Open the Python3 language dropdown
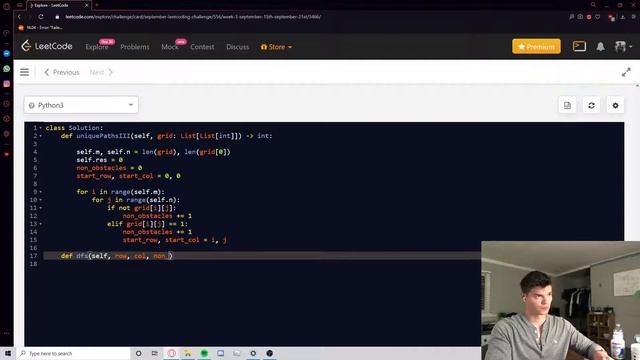The width and height of the screenshot is (640, 360). 81,105
